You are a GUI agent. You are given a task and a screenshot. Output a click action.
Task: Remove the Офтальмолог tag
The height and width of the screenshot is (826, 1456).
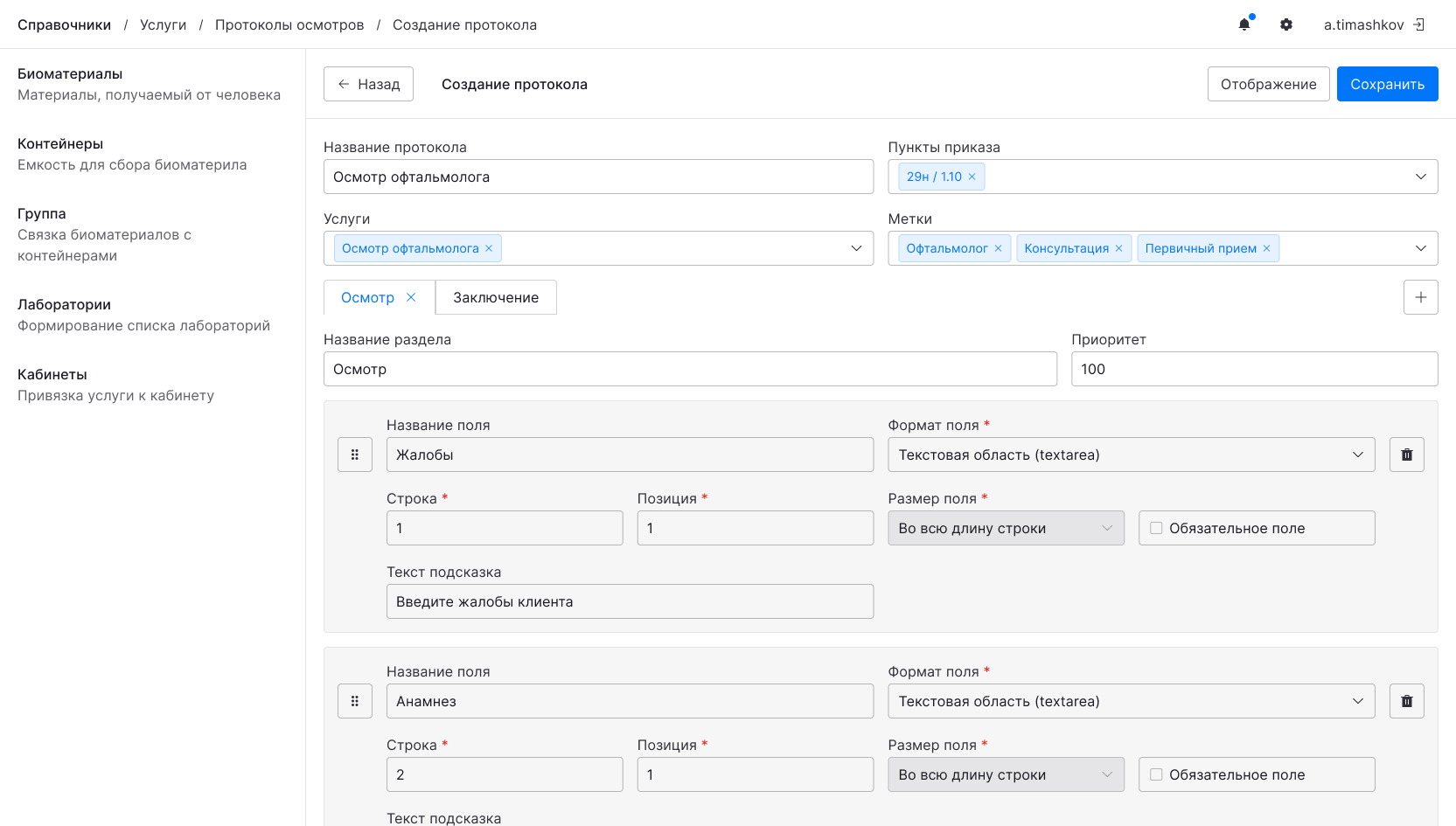point(998,248)
